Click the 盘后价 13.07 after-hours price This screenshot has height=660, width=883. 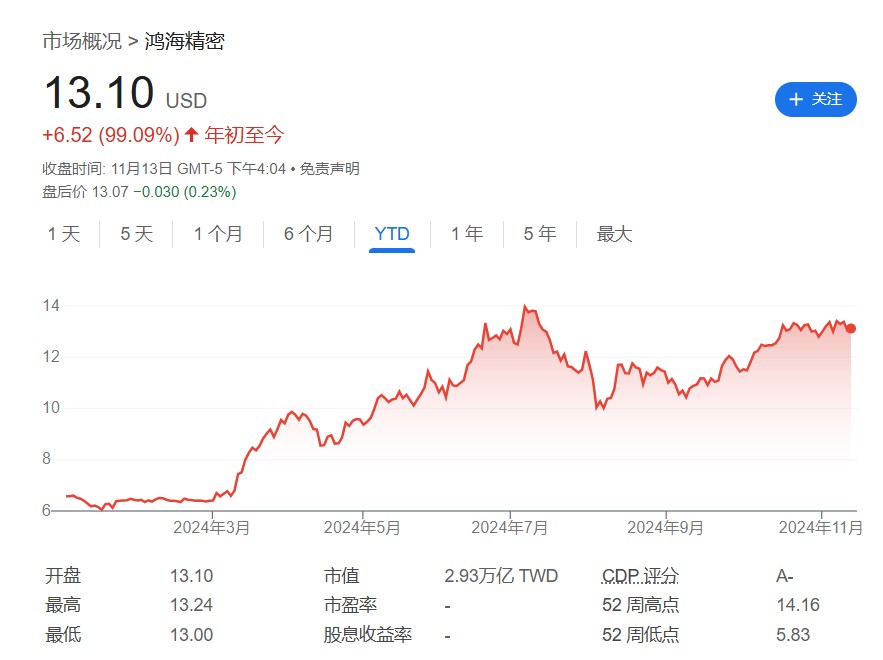[x=86, y=192]
